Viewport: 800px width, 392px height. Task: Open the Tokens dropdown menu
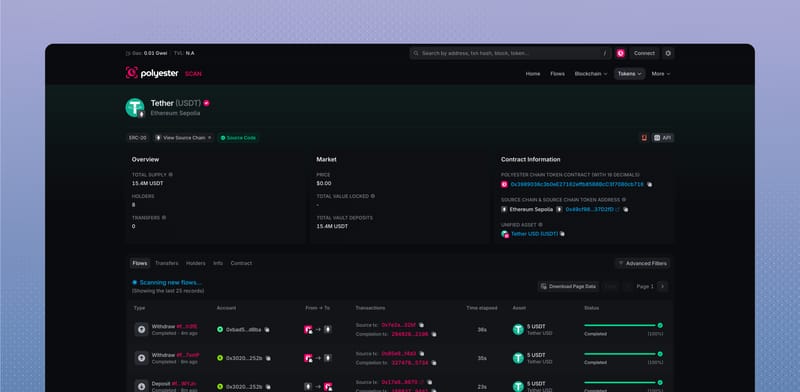(630, 74)
